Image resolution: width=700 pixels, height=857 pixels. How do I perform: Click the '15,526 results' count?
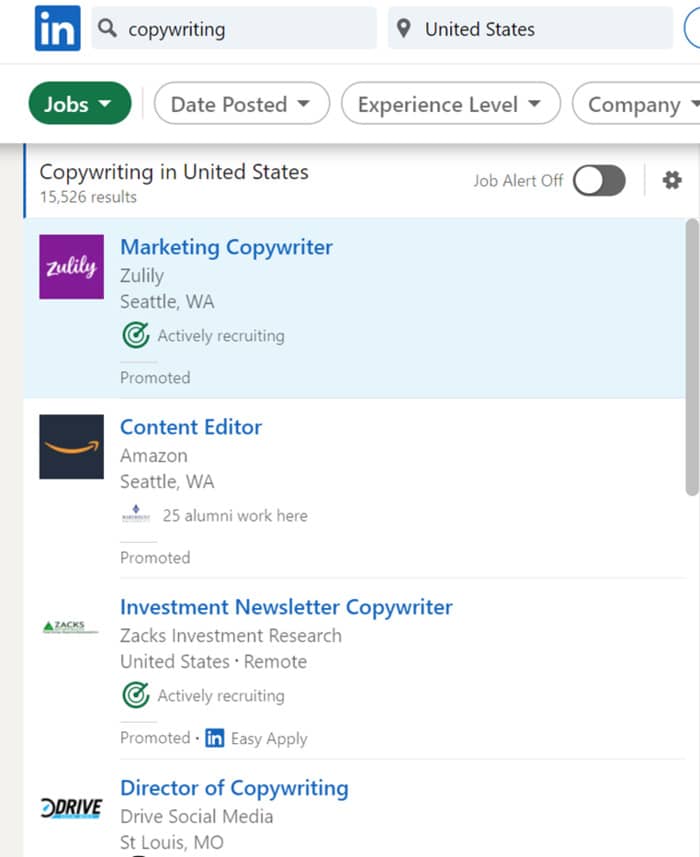pyautogui.click(x=88, y=197)
